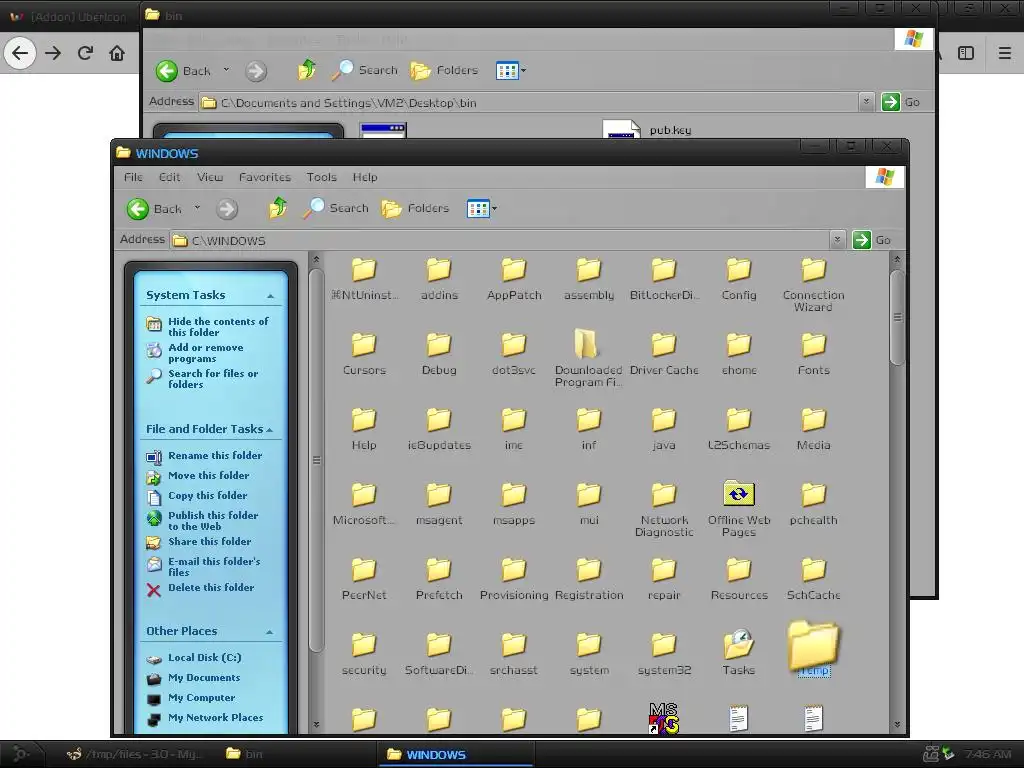Go to Local Disk (C:) link
Screen dimensions: 1024x768
point(194,658)
